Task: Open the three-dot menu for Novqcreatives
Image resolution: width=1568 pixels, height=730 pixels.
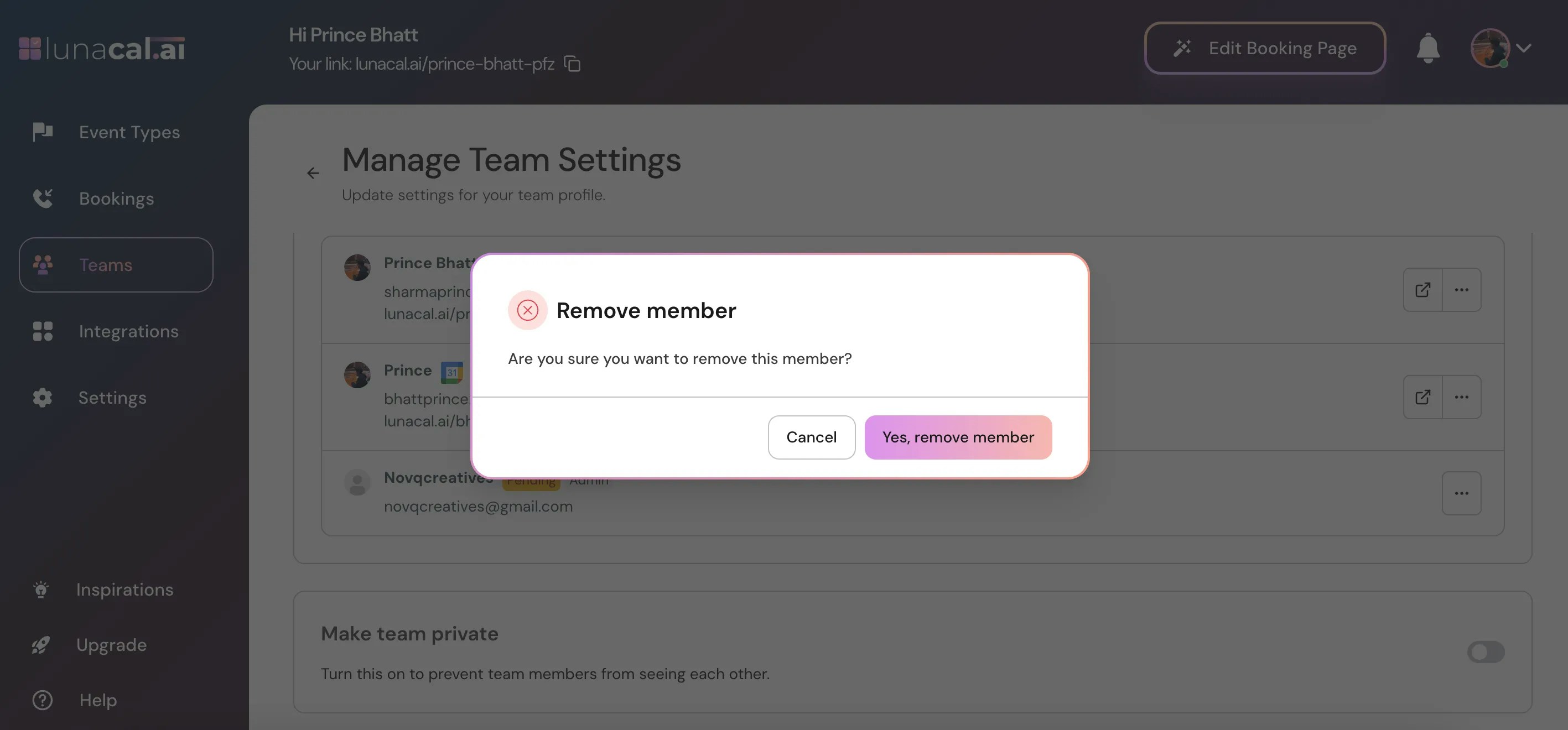Action: [1461, 493]
